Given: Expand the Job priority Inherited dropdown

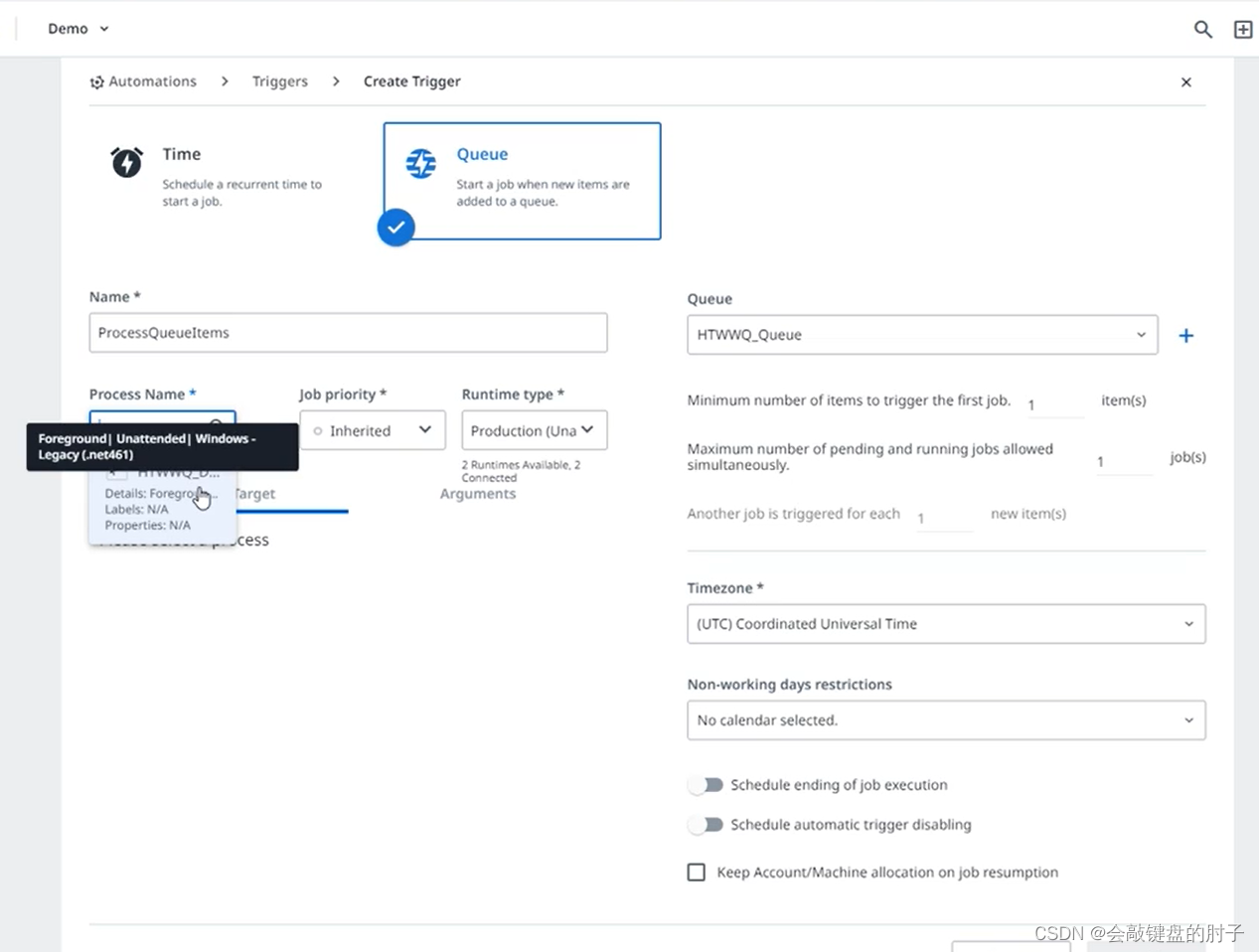Looking at the screenshot, I should tap(373, 430).
